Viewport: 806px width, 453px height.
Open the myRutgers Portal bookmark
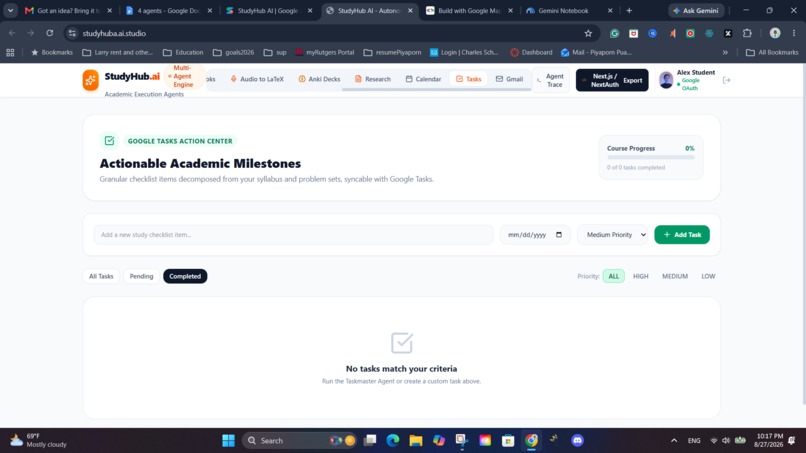pos(325,52)
